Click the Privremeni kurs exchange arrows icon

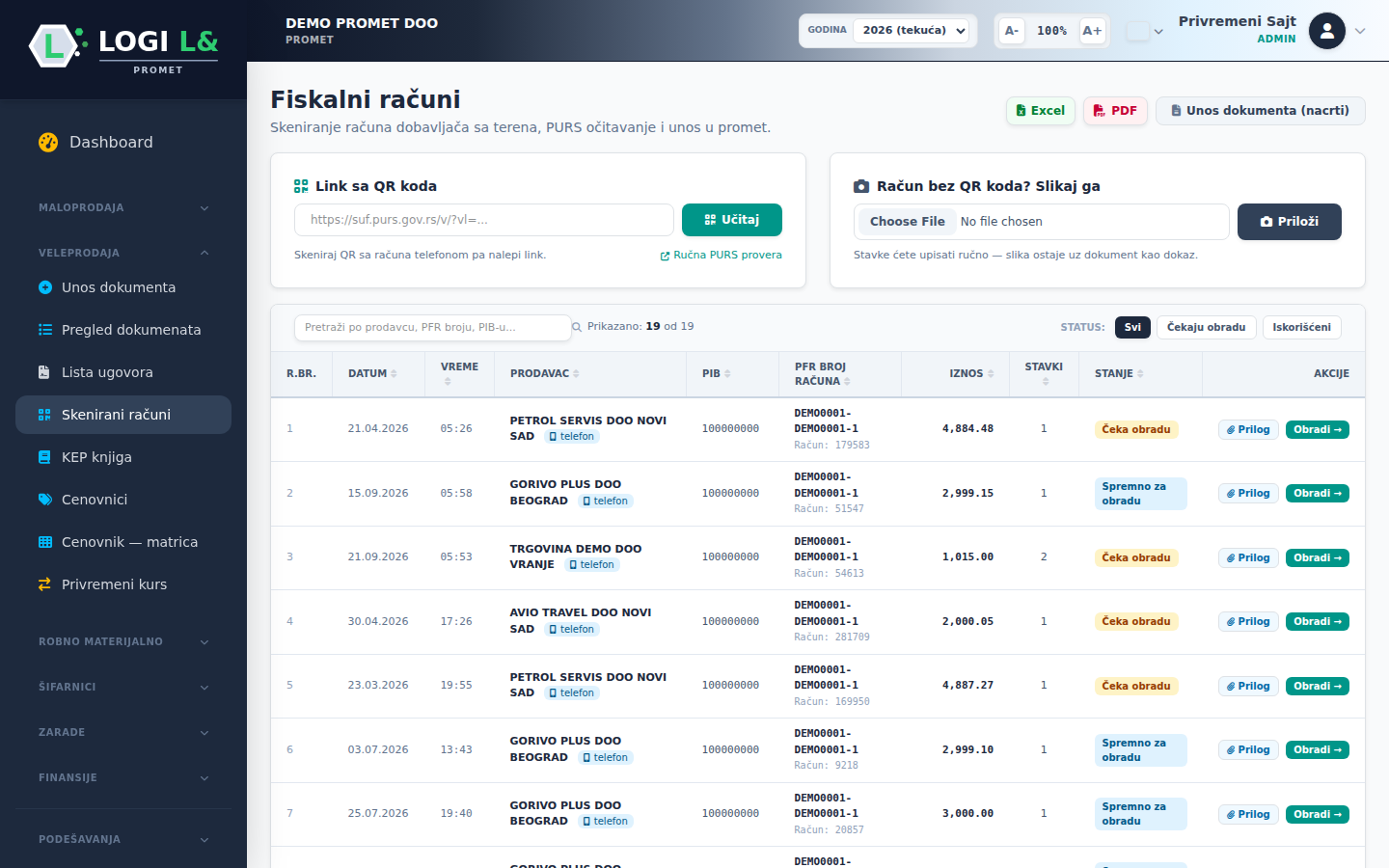pyautogui.click(x=44, y=584)
